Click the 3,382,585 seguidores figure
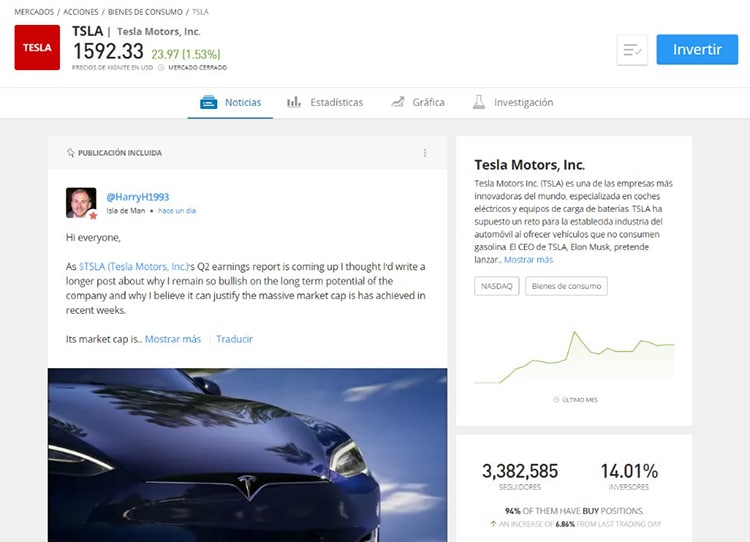750x542 pixels. [520, 471]
